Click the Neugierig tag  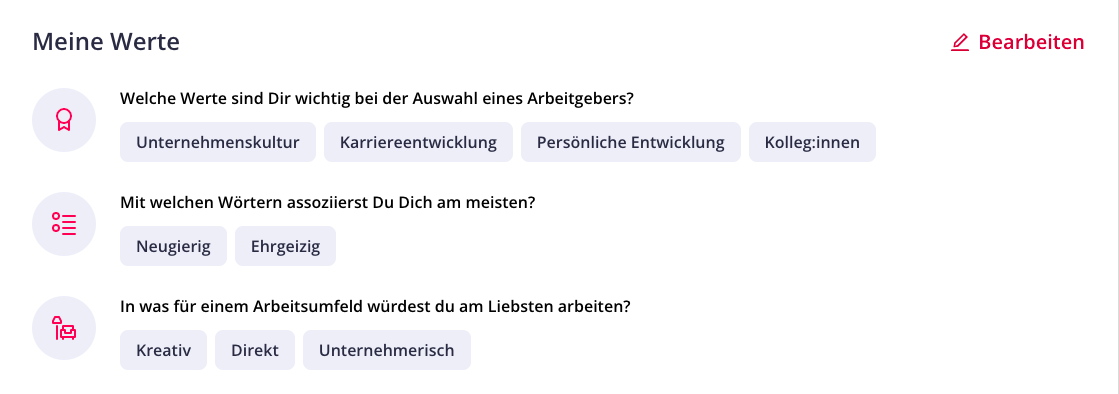pos(173,246)
